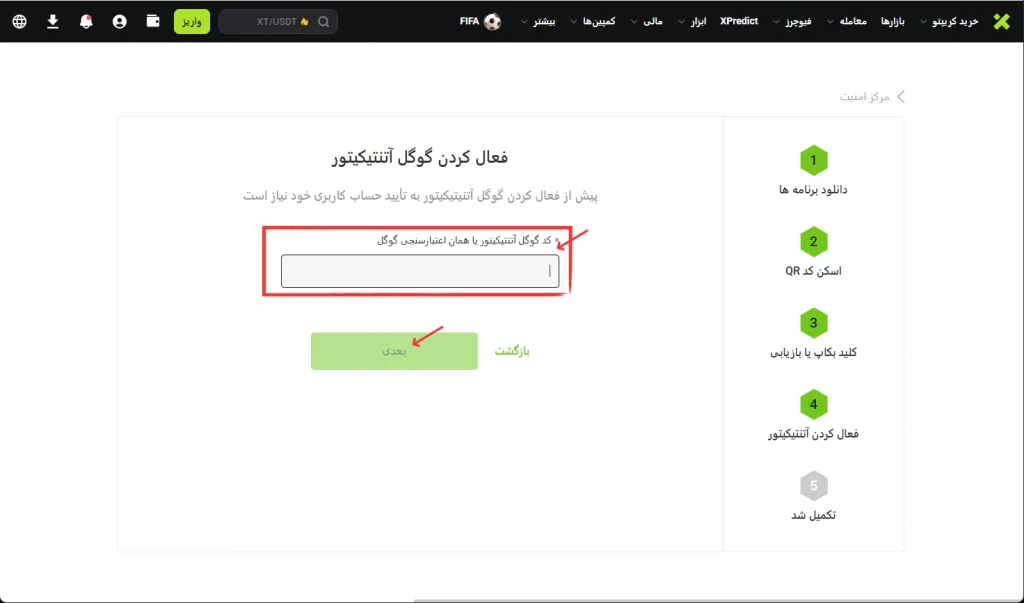
Task: Click the بعدی next button
Action: [394, 351]
